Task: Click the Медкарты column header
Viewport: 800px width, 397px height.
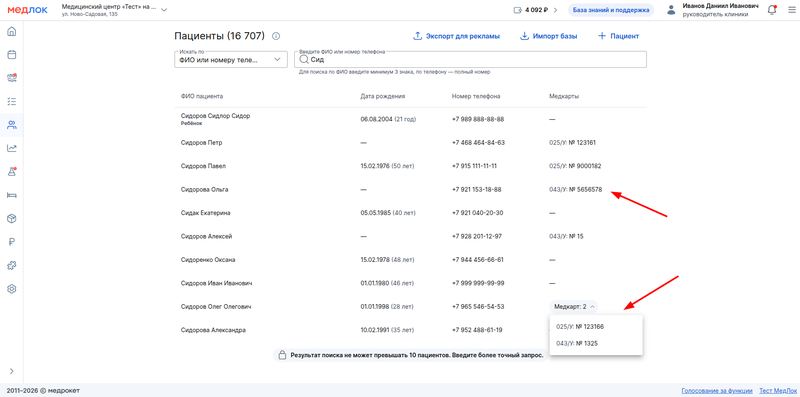Action: pos(563,96)
